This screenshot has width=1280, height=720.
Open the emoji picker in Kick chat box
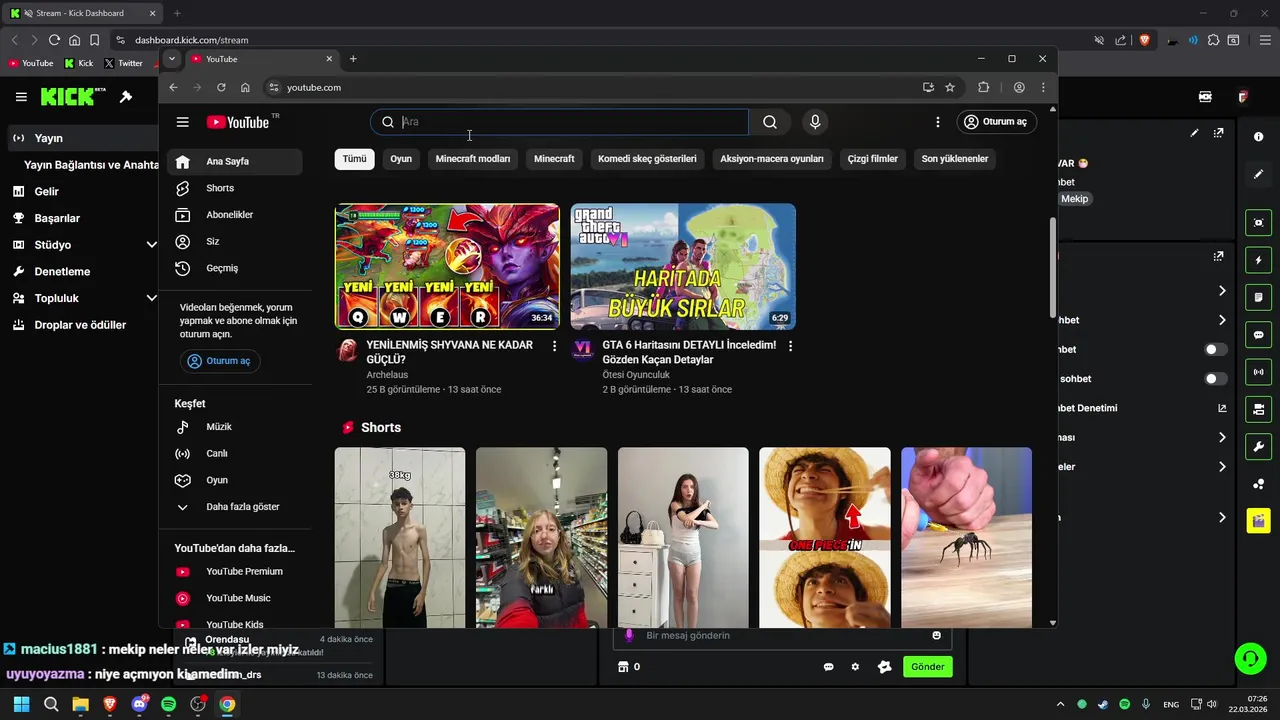(936, 636)
